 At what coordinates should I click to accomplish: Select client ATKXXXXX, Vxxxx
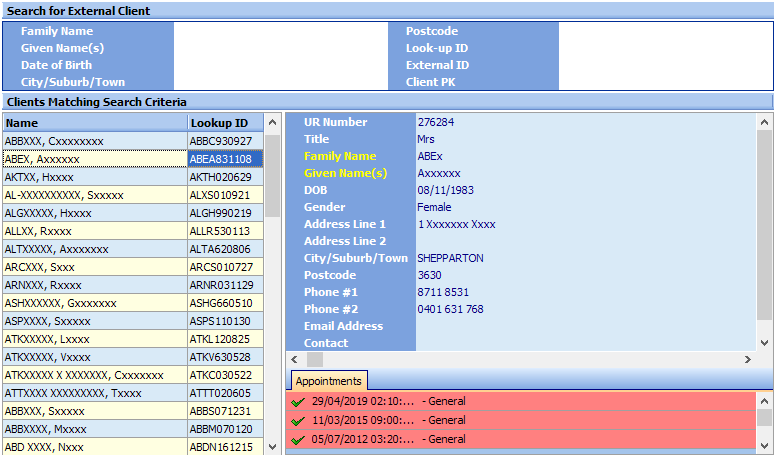click(x=95, y=357)
